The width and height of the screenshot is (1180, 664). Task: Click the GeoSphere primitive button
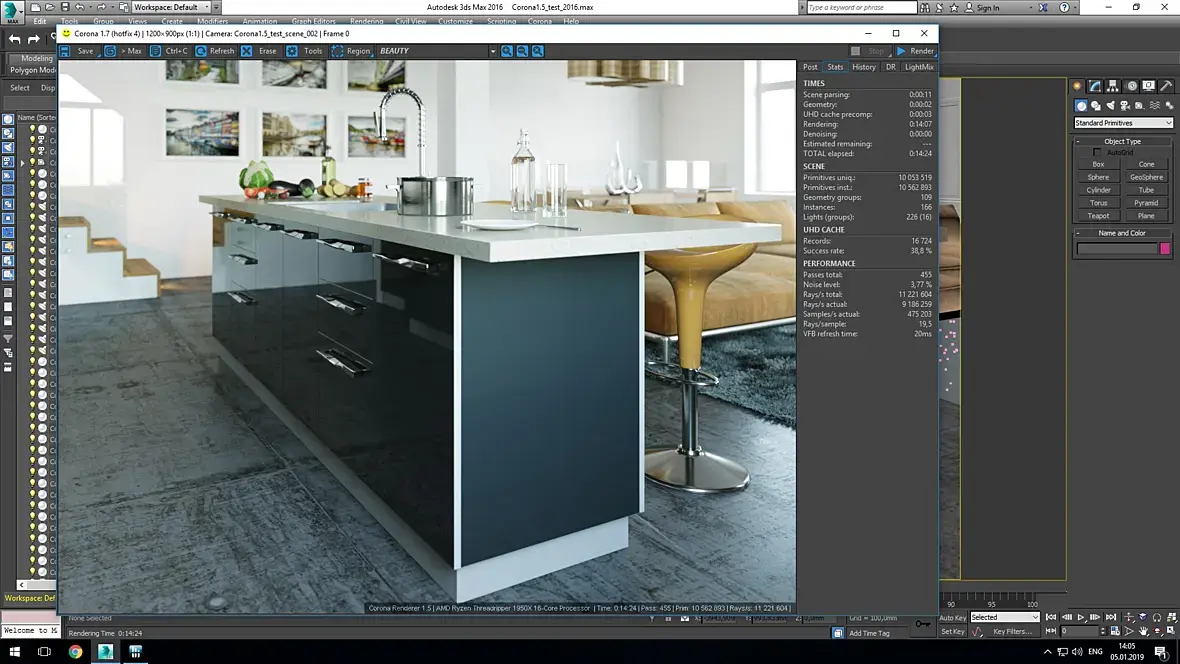[1146, 177]
